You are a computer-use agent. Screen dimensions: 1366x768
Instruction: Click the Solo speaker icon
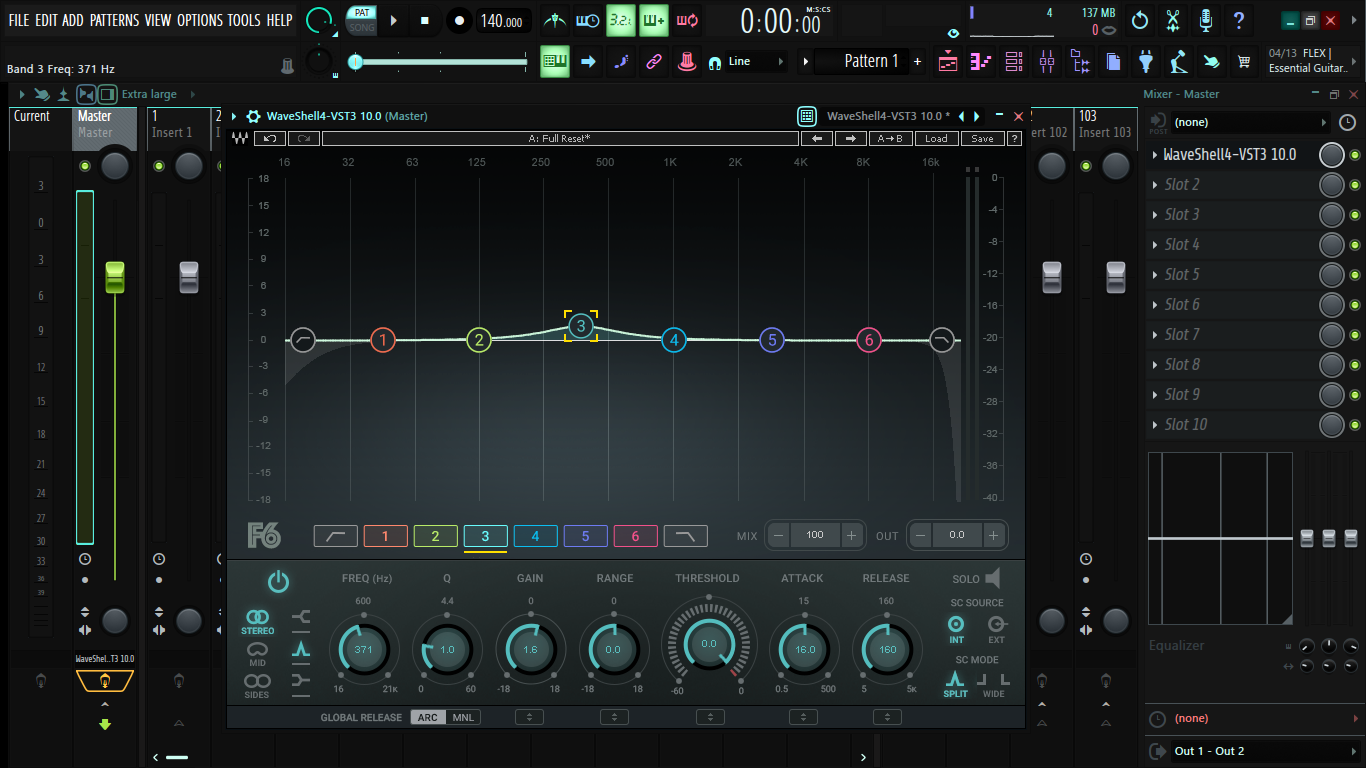coord(992,578)
